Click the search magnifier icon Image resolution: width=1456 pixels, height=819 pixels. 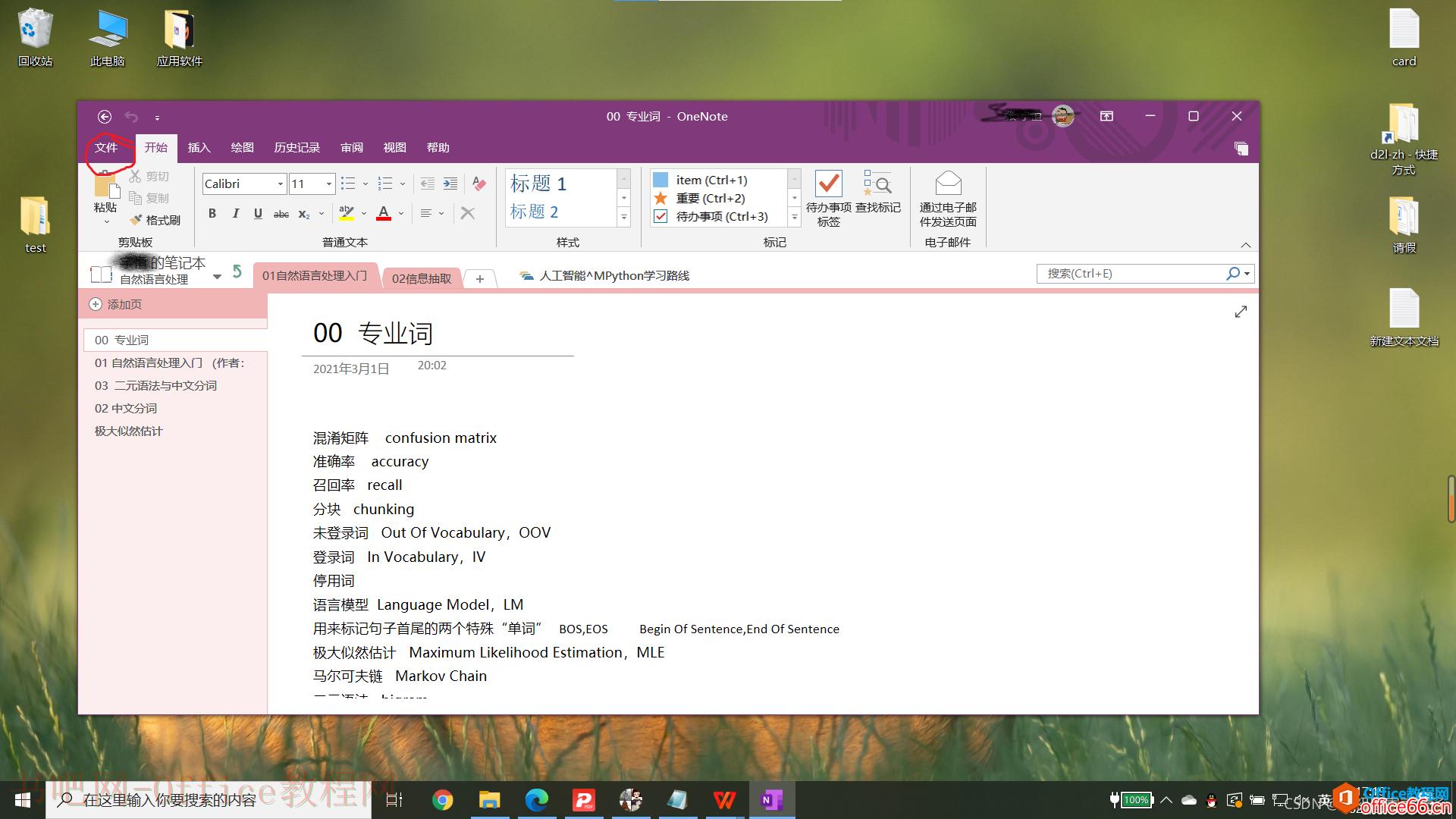pos(1233,274)
